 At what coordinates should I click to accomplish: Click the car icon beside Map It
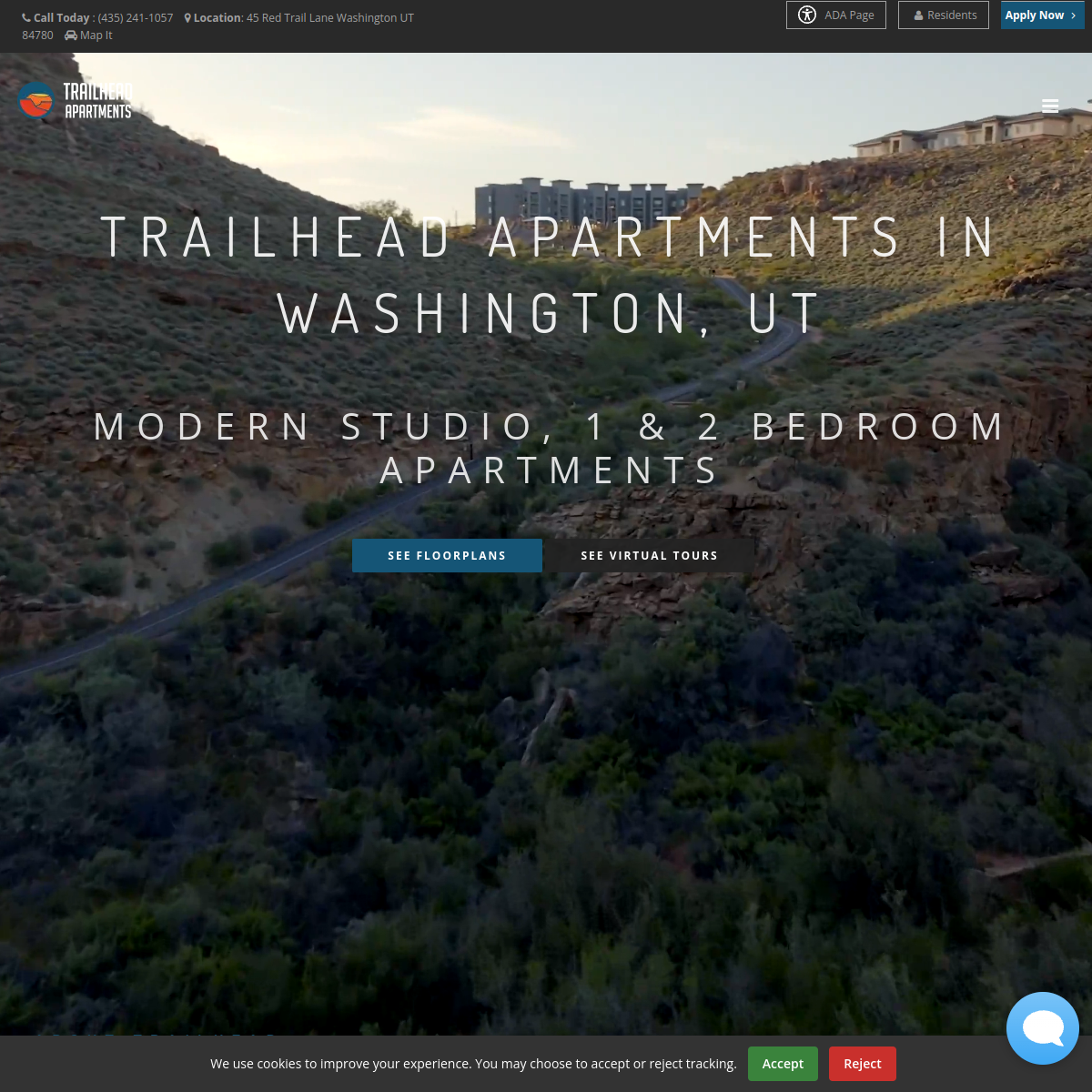[x=71, y=35]
